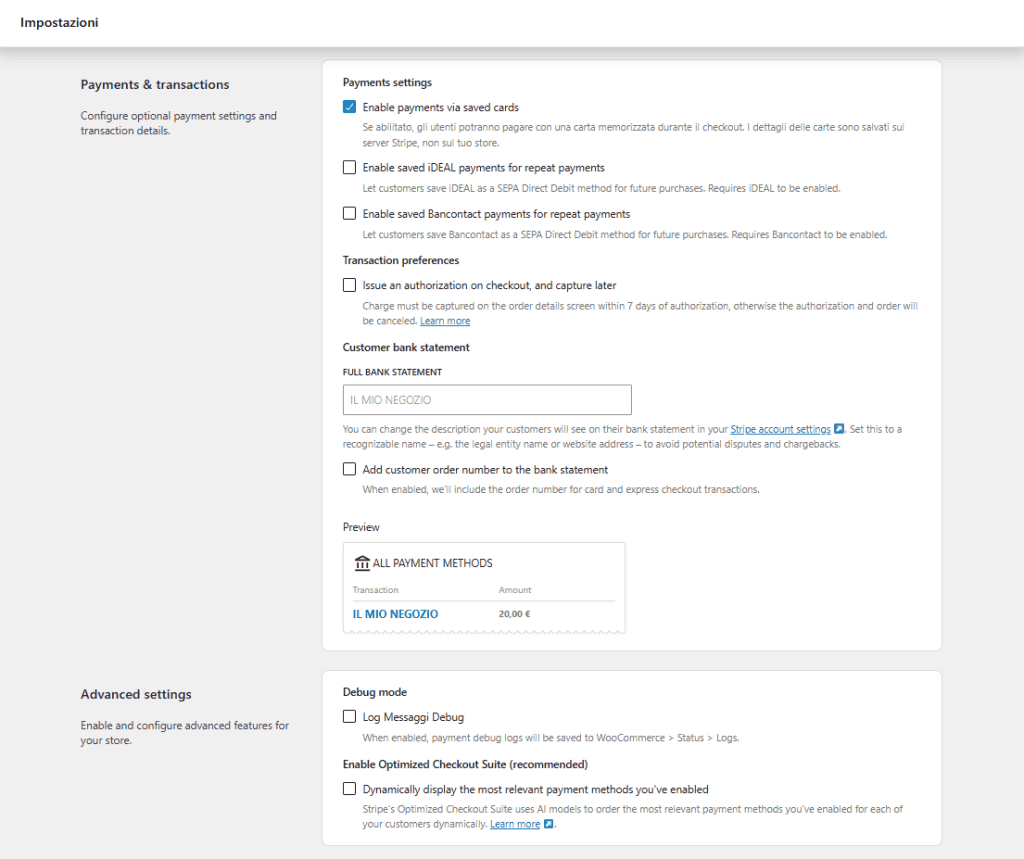Click the Transaction column label in preview
This screenshot has height=859, width=1024.
[375, 589]
